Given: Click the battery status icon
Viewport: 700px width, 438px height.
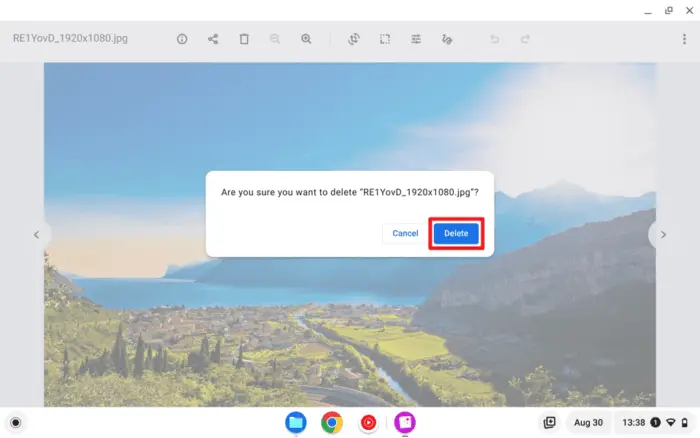Looking at the screenshot, I should [684, 422].
